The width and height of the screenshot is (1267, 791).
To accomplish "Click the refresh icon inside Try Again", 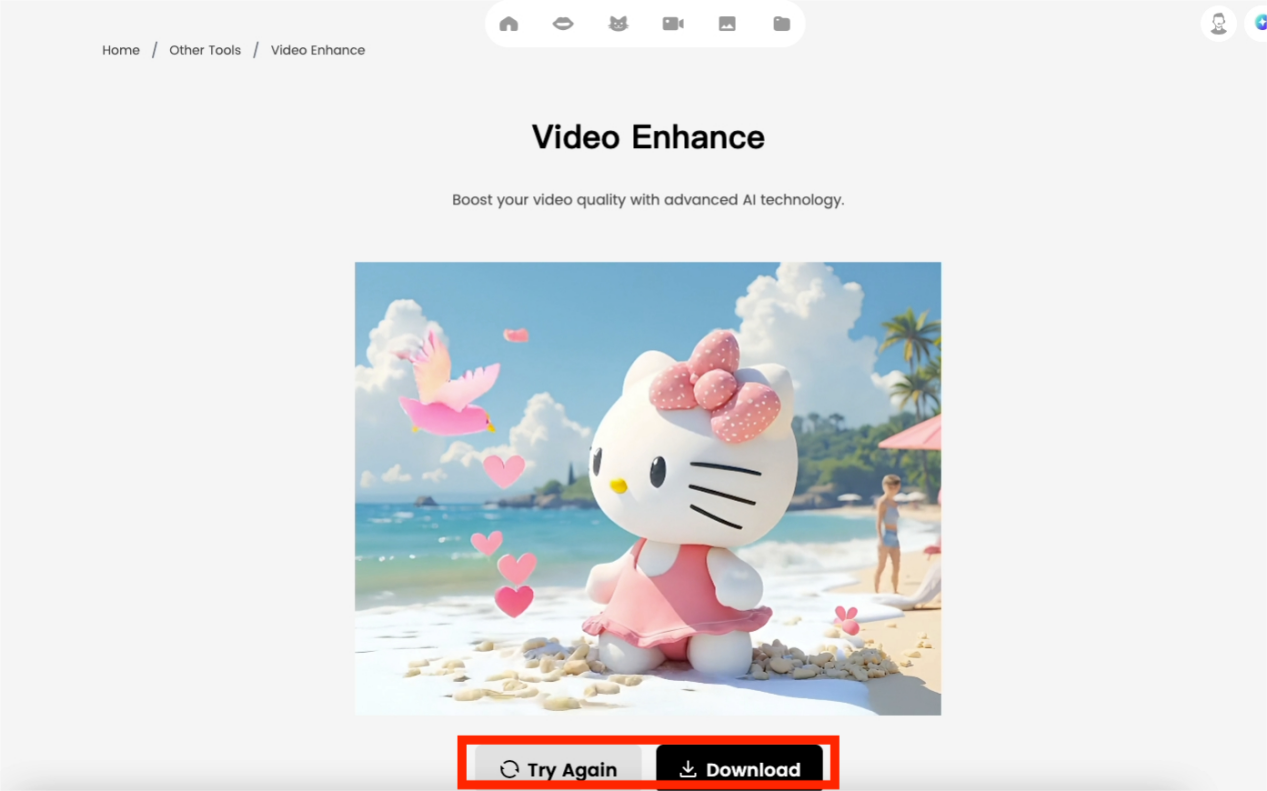I will (509, 769).
